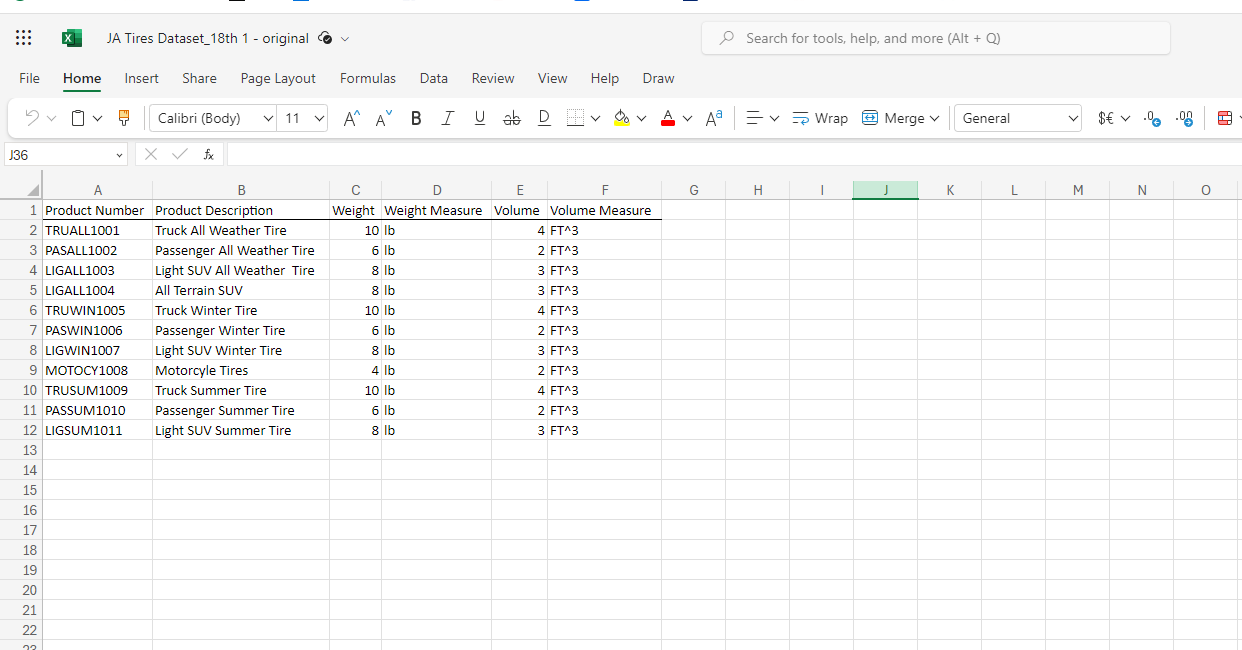
Task: Expand the file name options chevron
Action: click(345, 39)
